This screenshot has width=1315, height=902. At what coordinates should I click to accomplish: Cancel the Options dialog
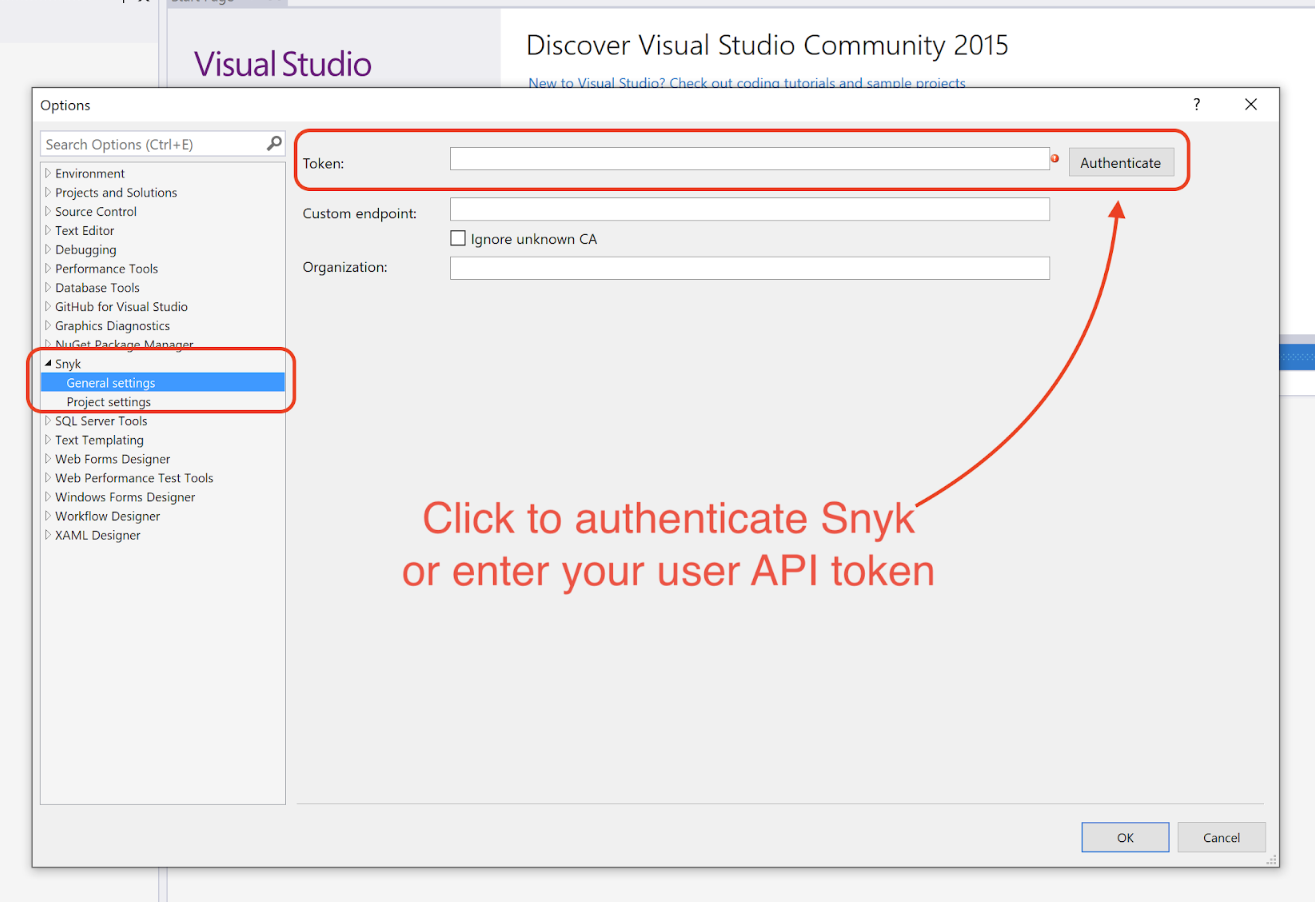pyautogui.click(x=1222, y=838)
